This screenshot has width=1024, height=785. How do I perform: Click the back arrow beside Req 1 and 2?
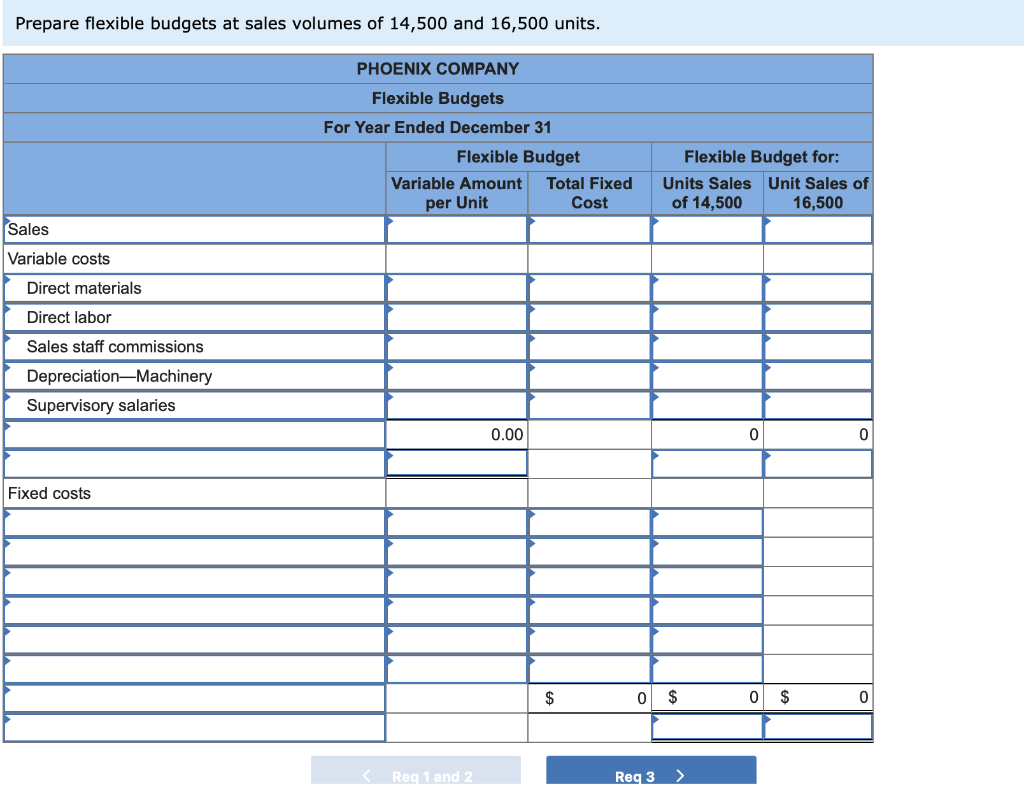tap(366, 771)
